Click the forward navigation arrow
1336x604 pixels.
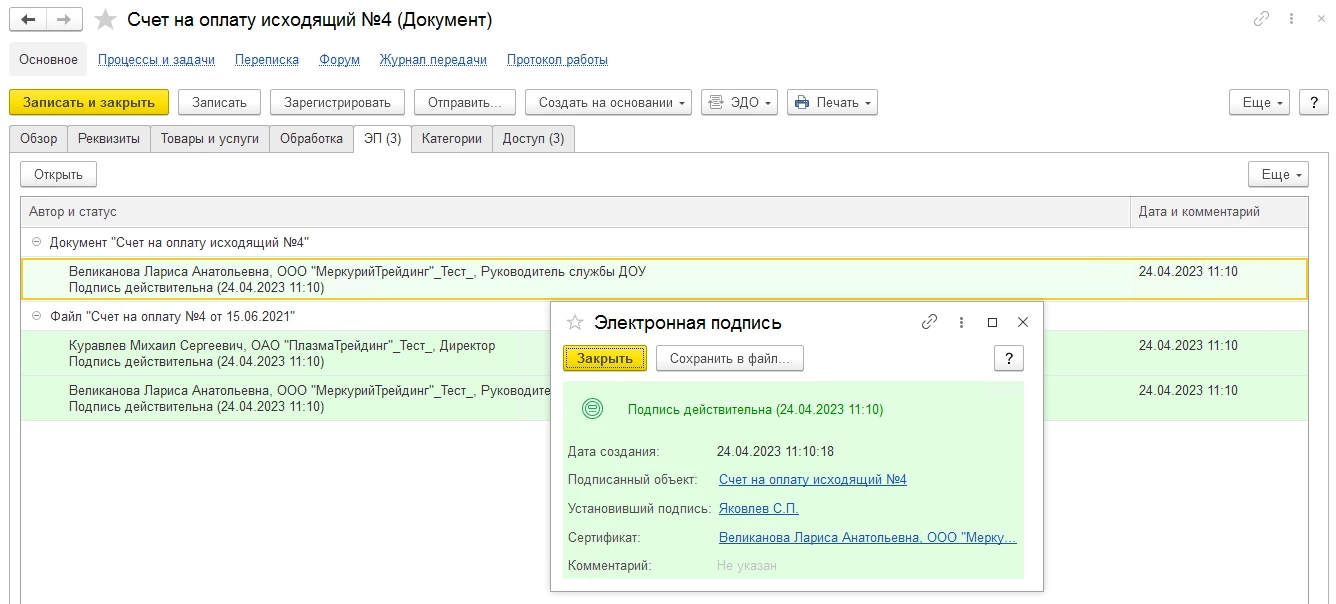(x=64, y=20)
